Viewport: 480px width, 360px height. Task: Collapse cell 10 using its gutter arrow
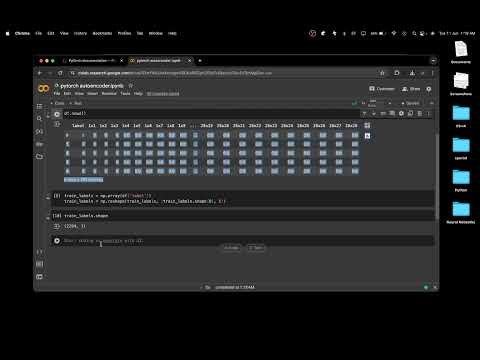pos(48,218)
